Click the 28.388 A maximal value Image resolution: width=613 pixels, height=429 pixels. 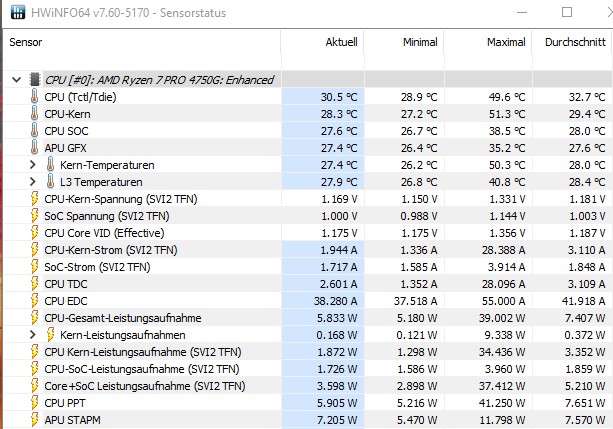coord(504,250)
